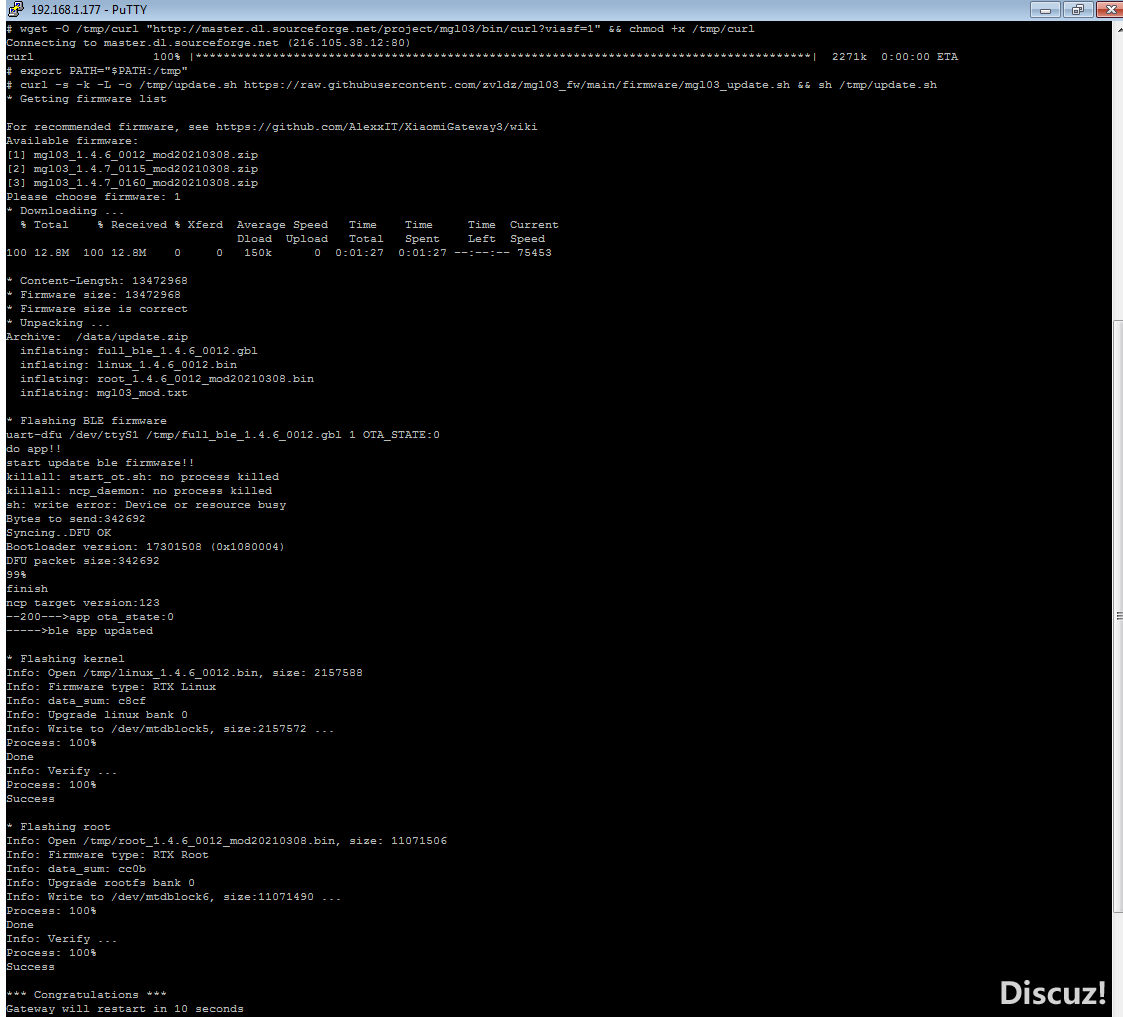The width and height of the screenshot is (1123, 1017).
Task: Click 'Available firmware:' text
Action: (72, 141)
